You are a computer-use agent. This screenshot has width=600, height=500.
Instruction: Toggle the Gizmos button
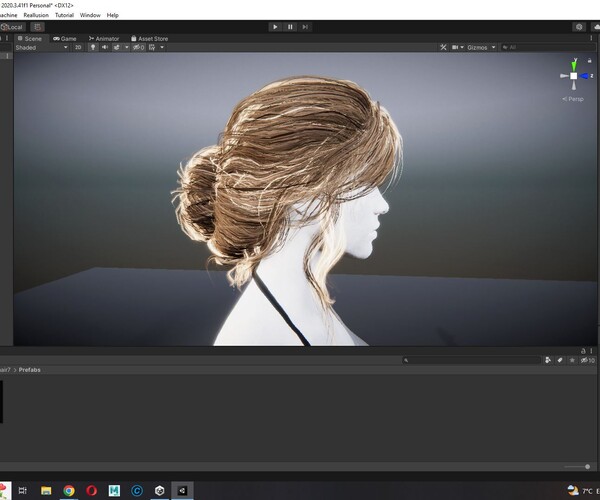477,47
